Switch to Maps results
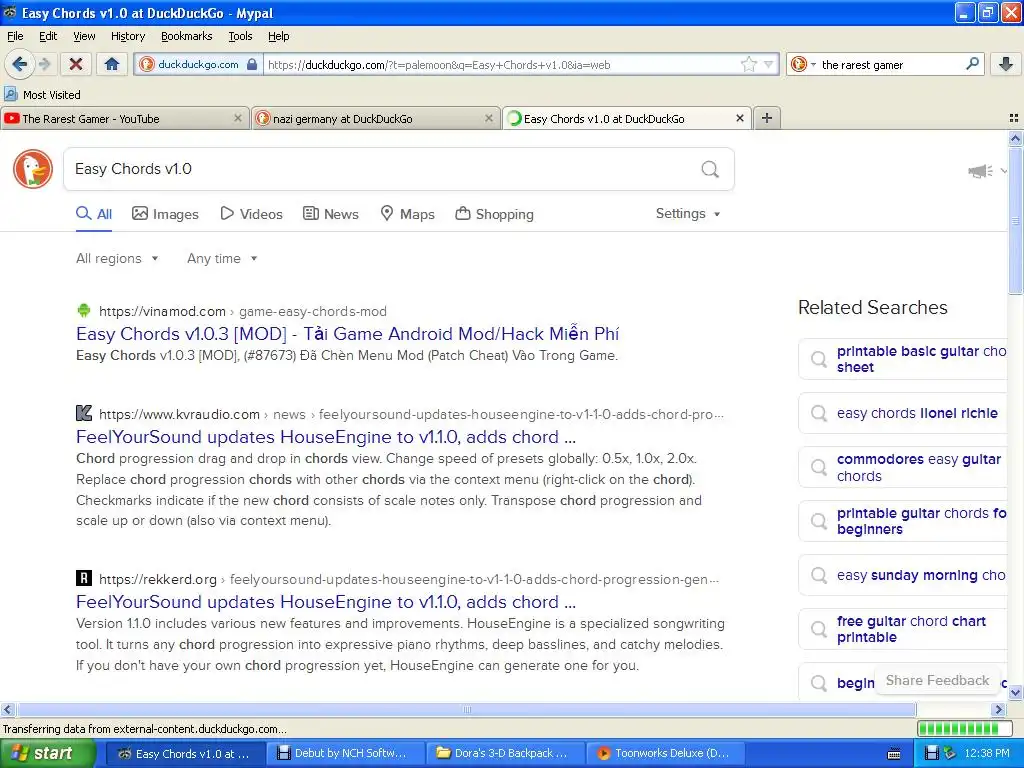Screen dimensions: 1024x768 point(408,214)
